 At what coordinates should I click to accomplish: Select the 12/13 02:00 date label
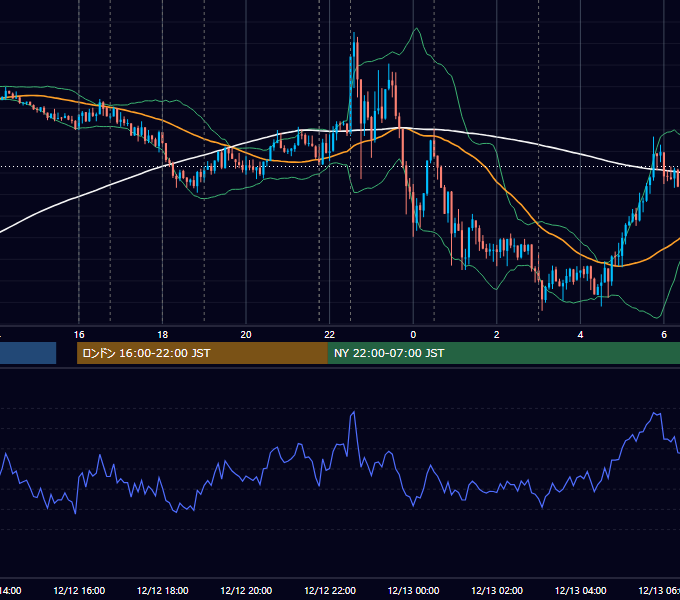(x=497, y=591)
